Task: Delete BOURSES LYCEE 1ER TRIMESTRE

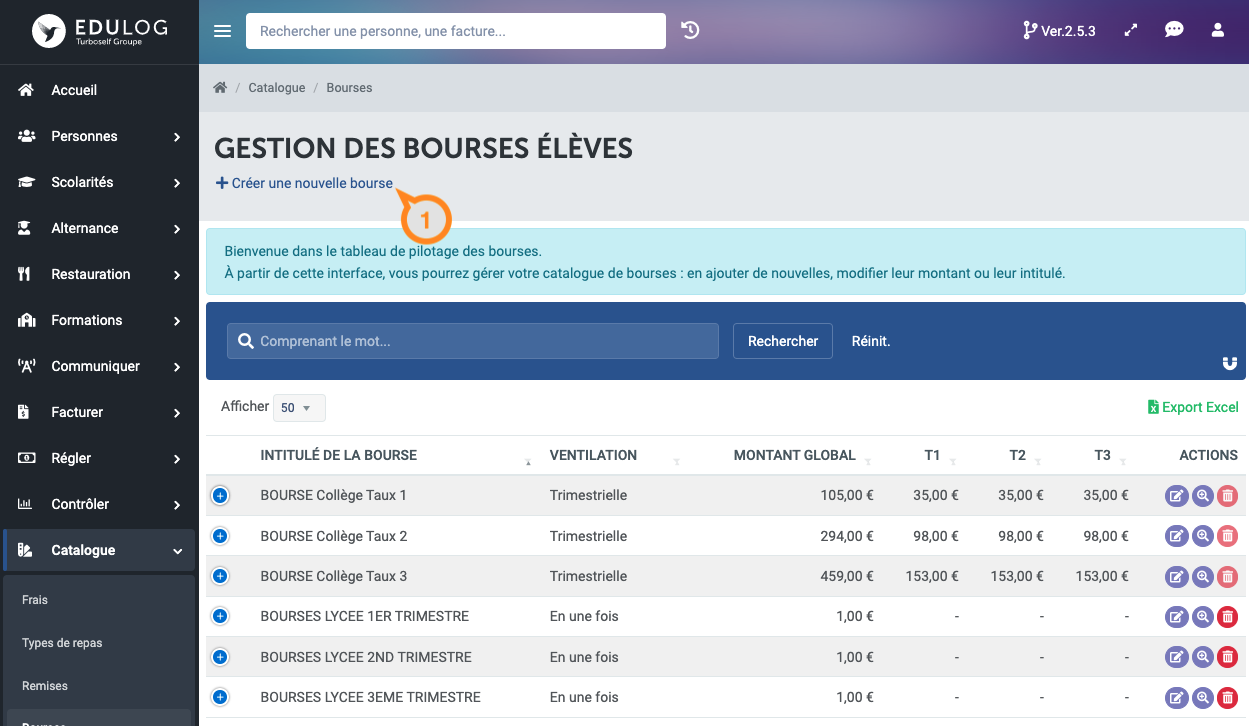Action: click(1228, 617)
